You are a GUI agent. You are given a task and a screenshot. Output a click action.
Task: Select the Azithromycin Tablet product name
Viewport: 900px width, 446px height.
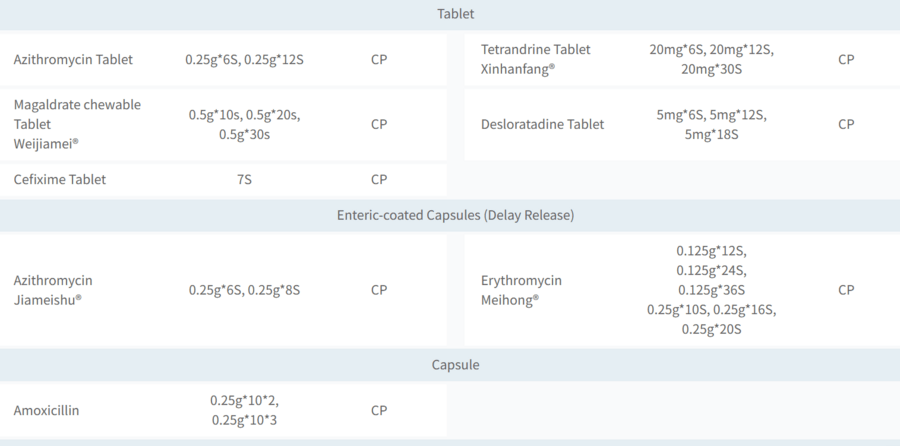[73, 59]
